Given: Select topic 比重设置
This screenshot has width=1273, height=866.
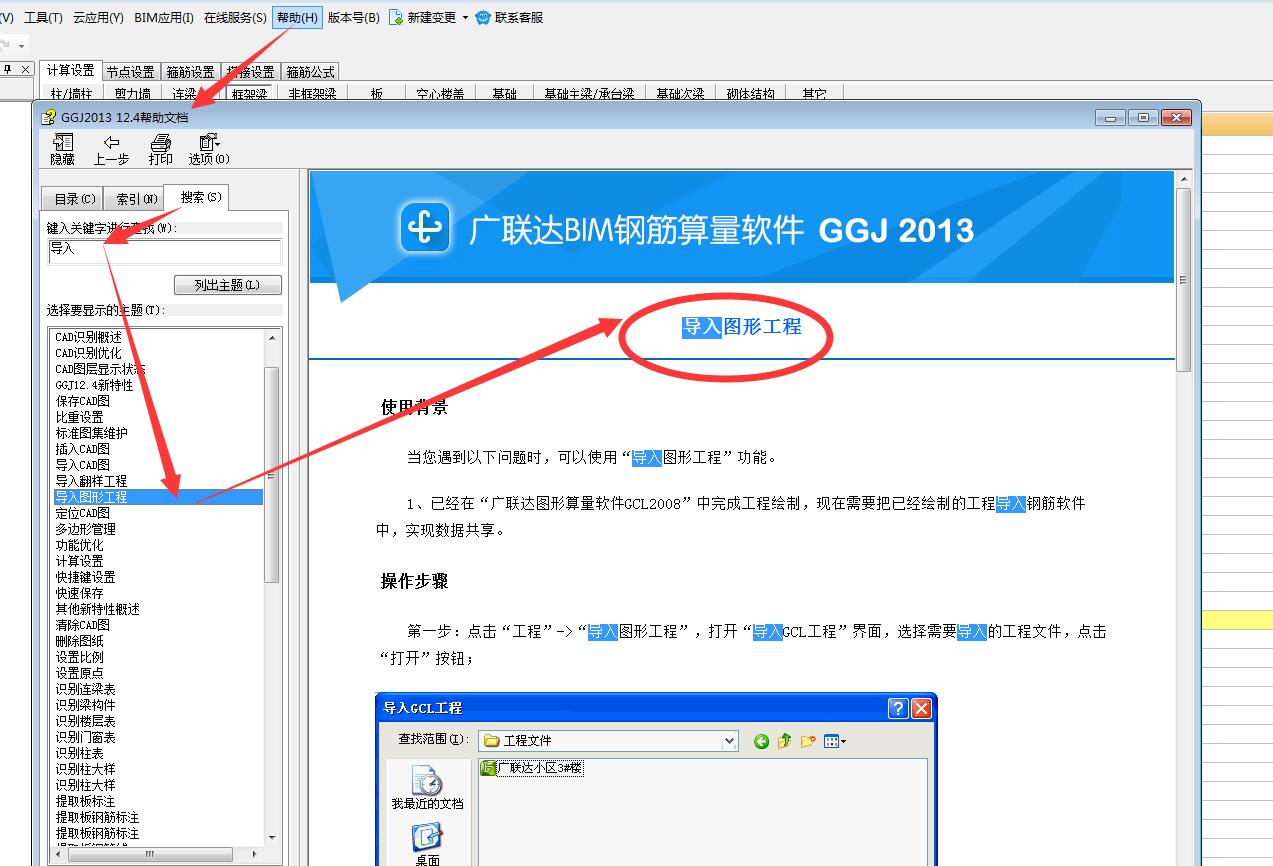Looking at the screenshot, I should 79,417.
